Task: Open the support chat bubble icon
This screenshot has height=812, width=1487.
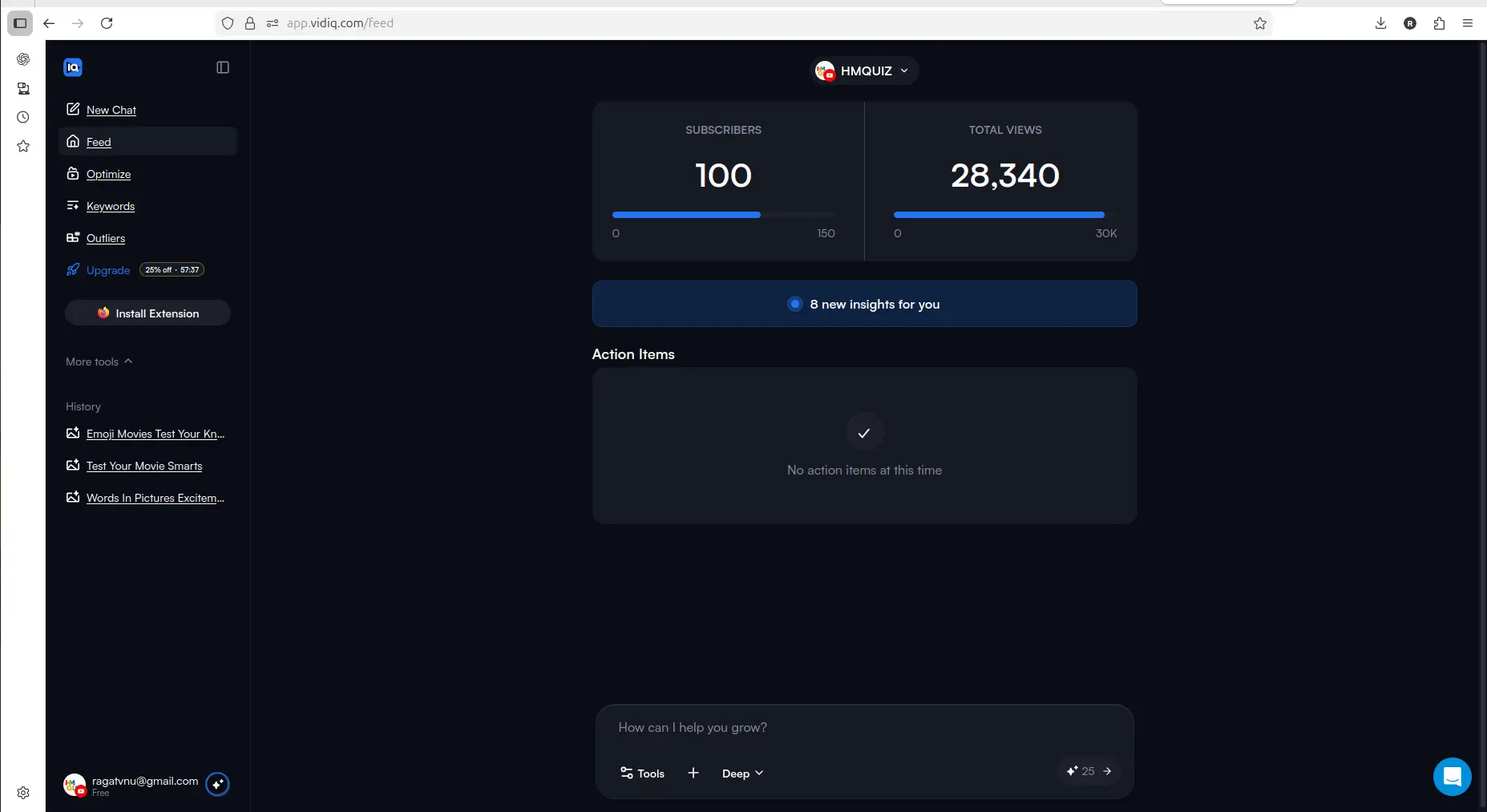Action: (1452, 776)
